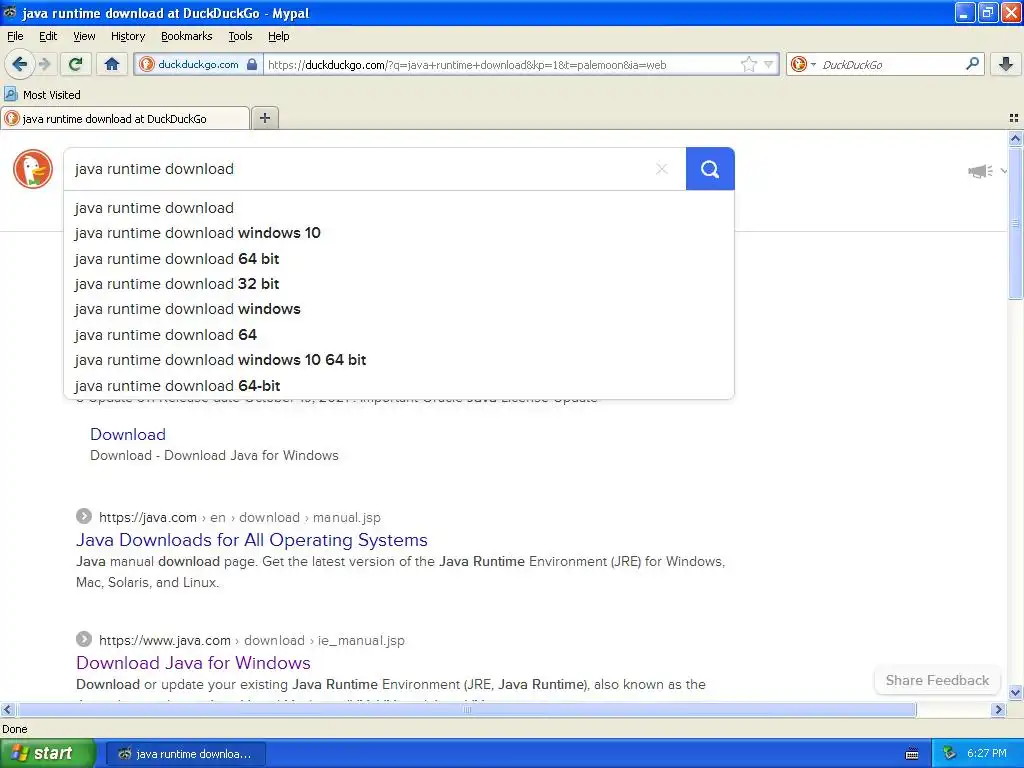Open the Windows Start button

pos(48,753)
